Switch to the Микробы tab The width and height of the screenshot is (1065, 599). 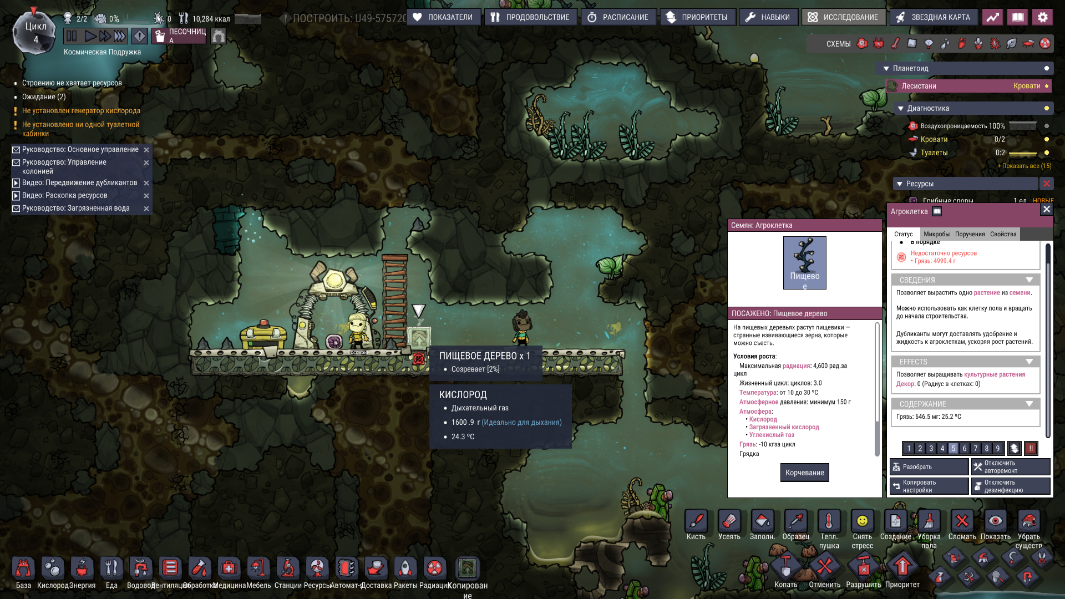(937, 234)
